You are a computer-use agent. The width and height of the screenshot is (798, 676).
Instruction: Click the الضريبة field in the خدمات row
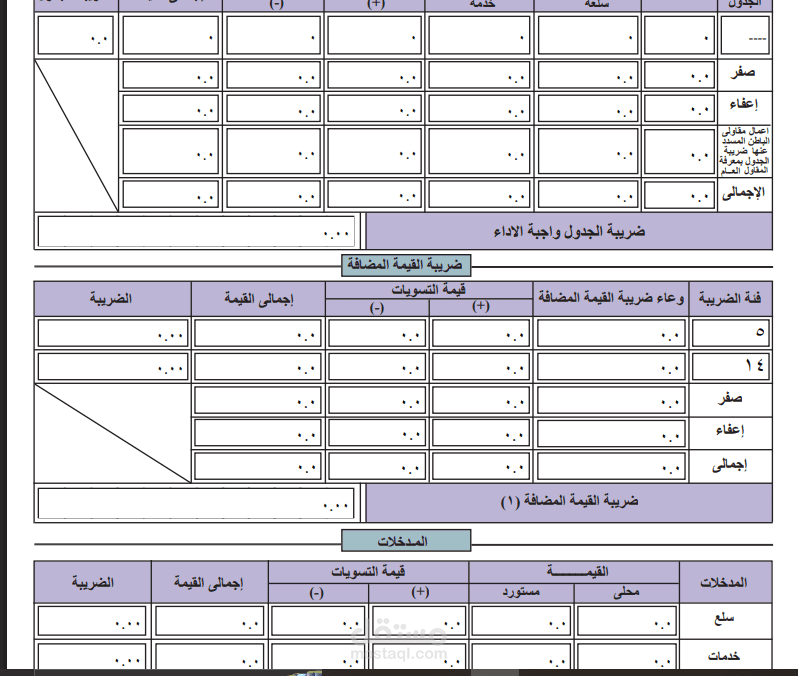(92, 657)
